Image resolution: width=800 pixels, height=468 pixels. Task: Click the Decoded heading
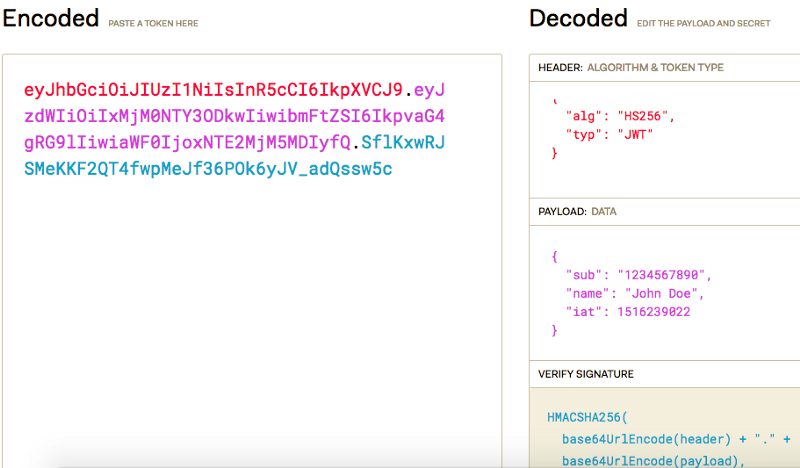click(x=578, y=18)
